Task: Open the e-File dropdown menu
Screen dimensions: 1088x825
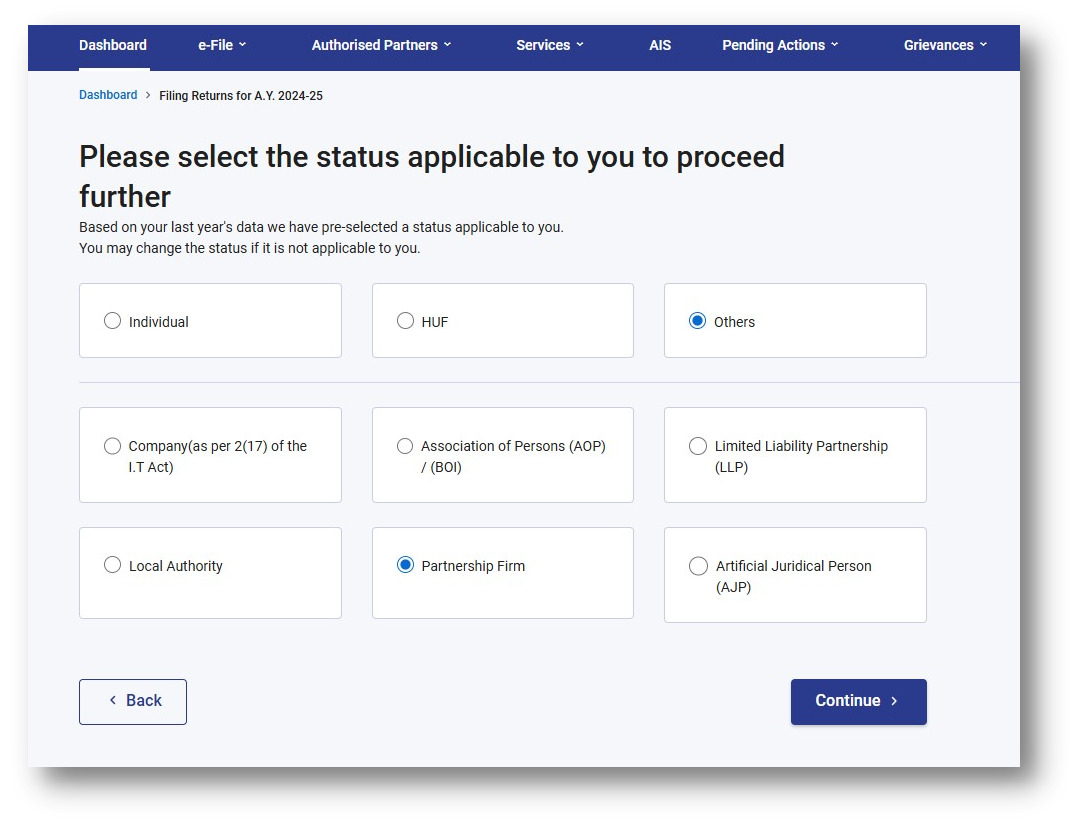Action: tap(222, 45)
